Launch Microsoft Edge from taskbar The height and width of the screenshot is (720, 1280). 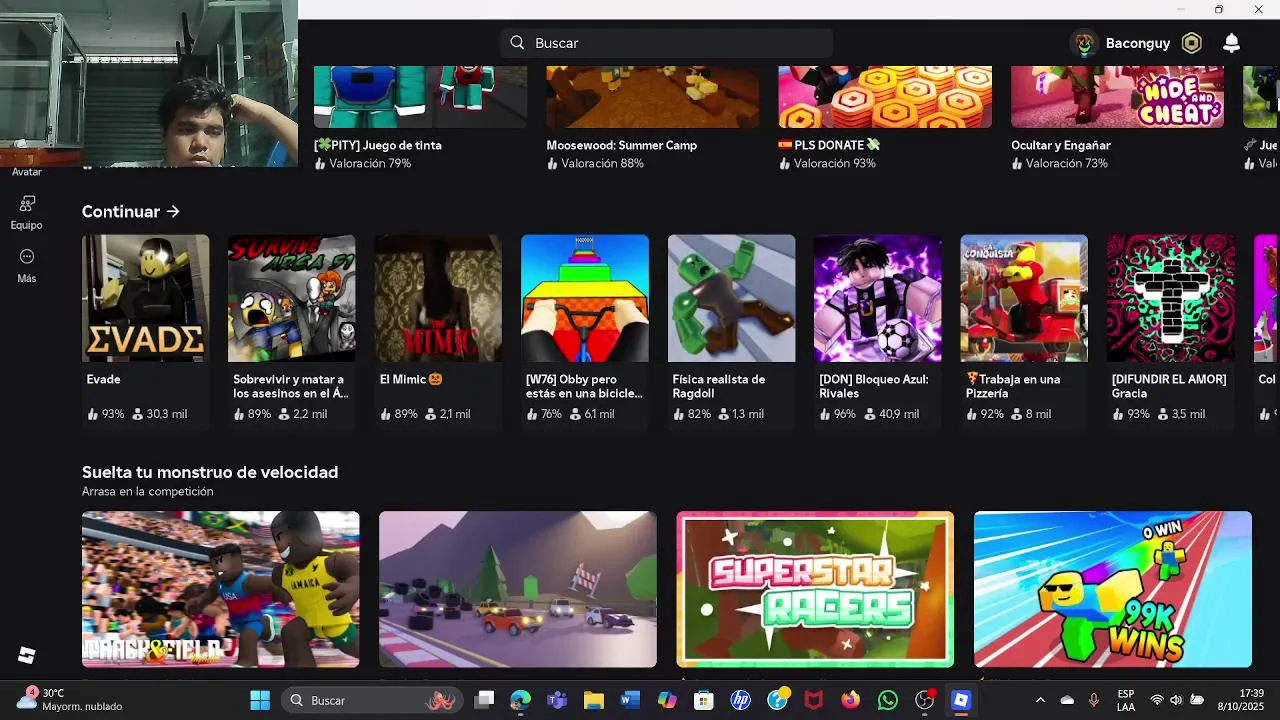click(x=520, y=700)
